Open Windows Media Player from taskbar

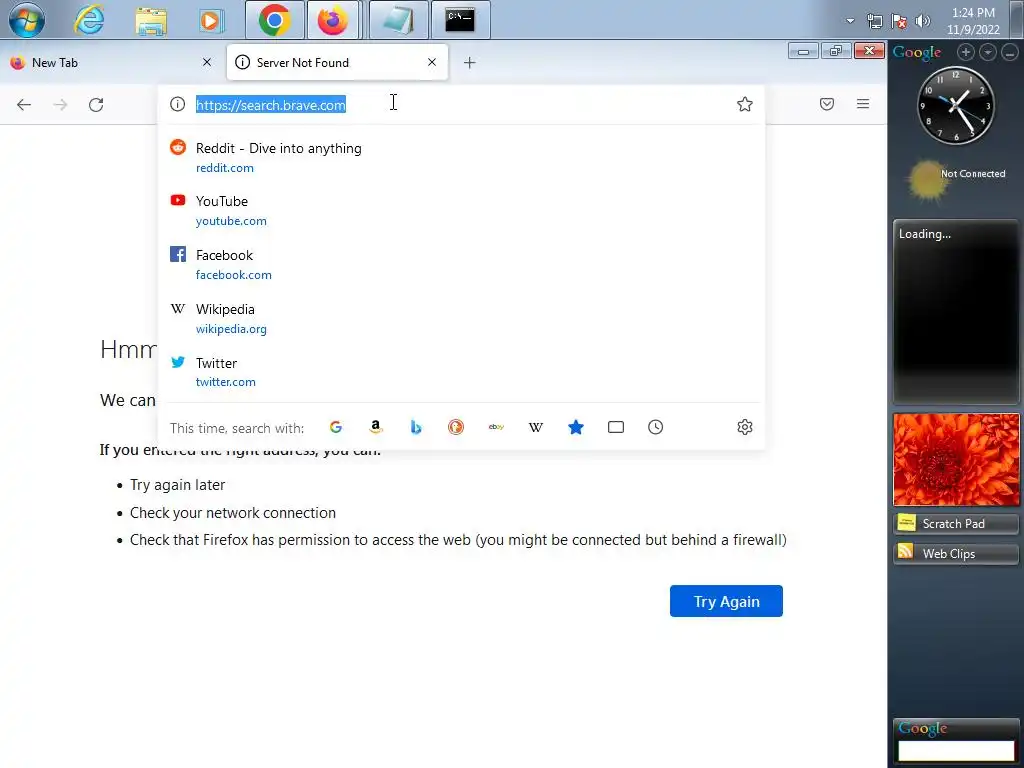pos(212,21)
